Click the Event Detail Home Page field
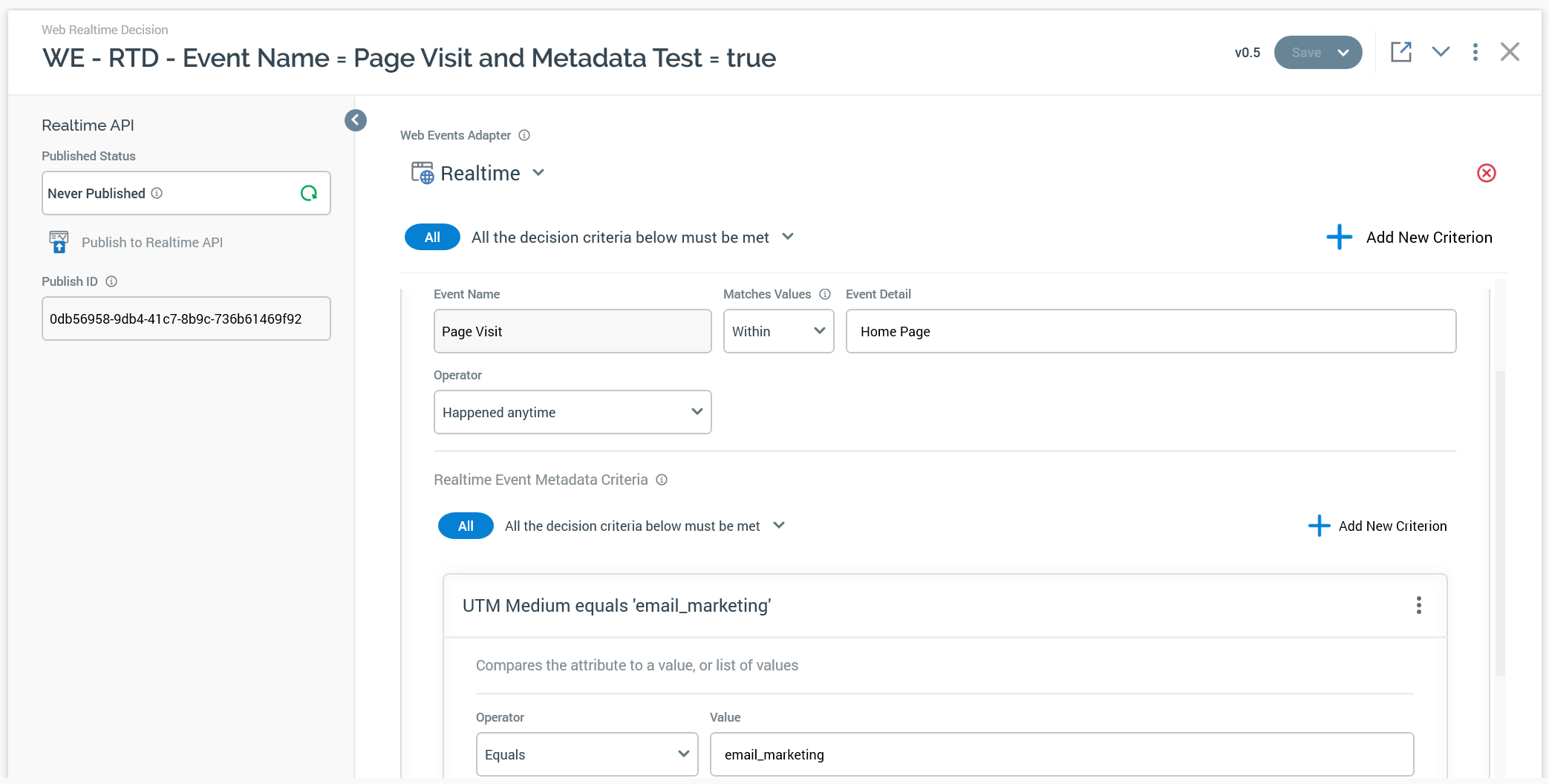This screenshot has height=784, width=1549. (x=1150, y=331)
